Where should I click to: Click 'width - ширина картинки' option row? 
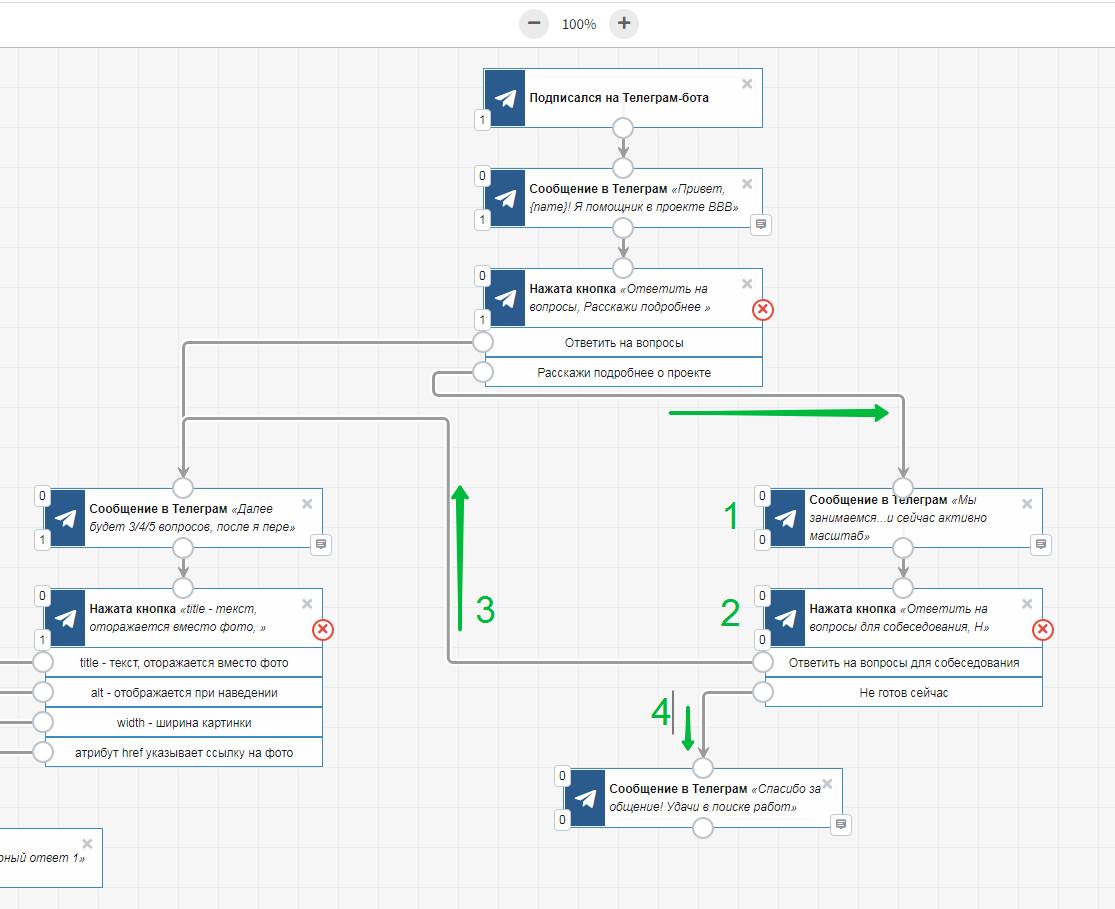[183, 722]
